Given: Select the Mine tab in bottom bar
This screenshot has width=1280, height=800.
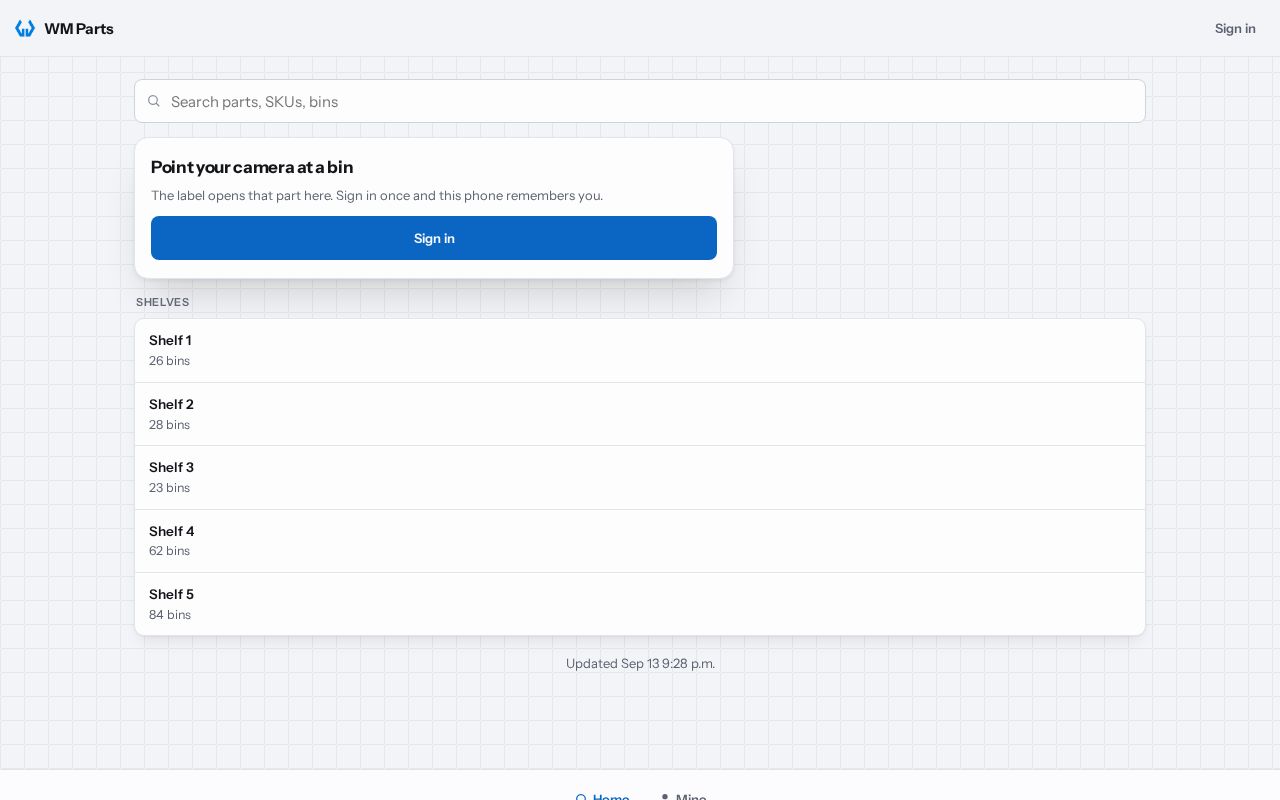Looking at the screenshot, I should [683, 796].
